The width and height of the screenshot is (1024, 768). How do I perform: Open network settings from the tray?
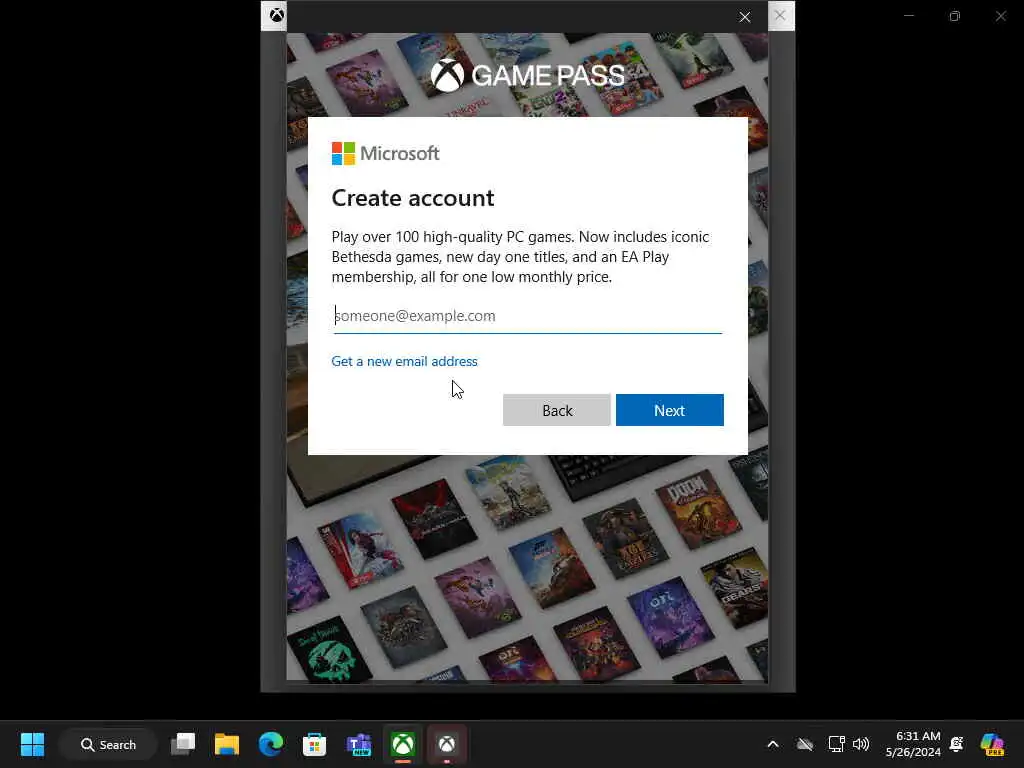click(x=836, y=744)
